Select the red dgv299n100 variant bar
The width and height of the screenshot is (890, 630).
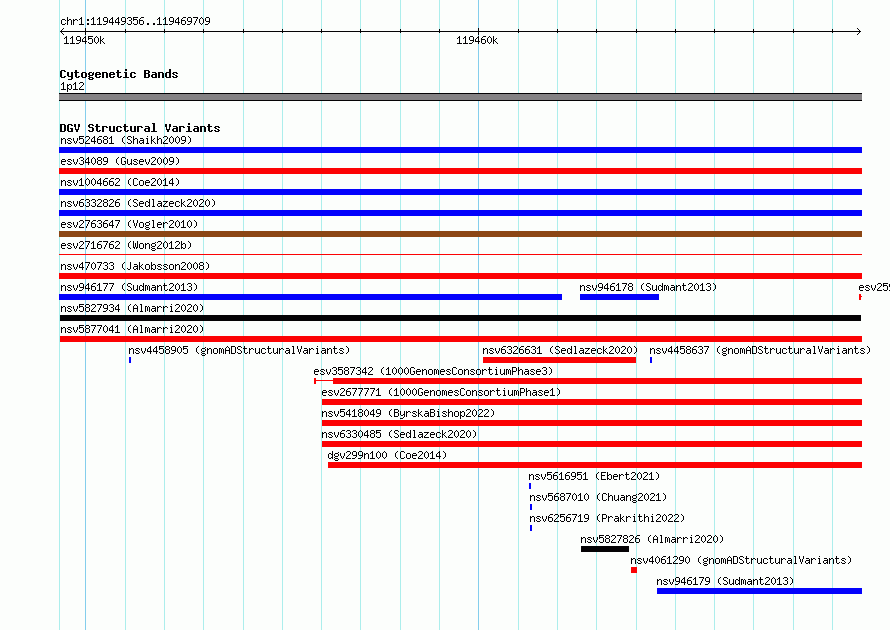[595, 465]
